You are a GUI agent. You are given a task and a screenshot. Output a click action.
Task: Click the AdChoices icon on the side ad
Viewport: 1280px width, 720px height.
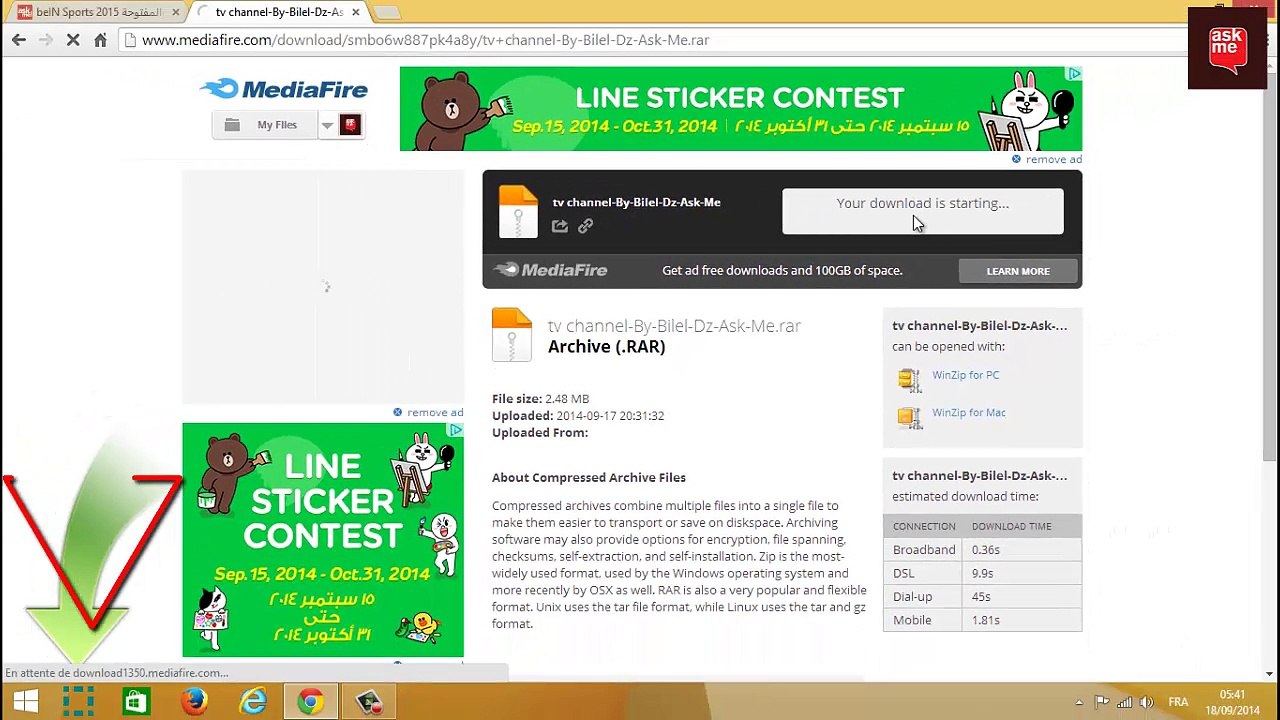(456, 430)
